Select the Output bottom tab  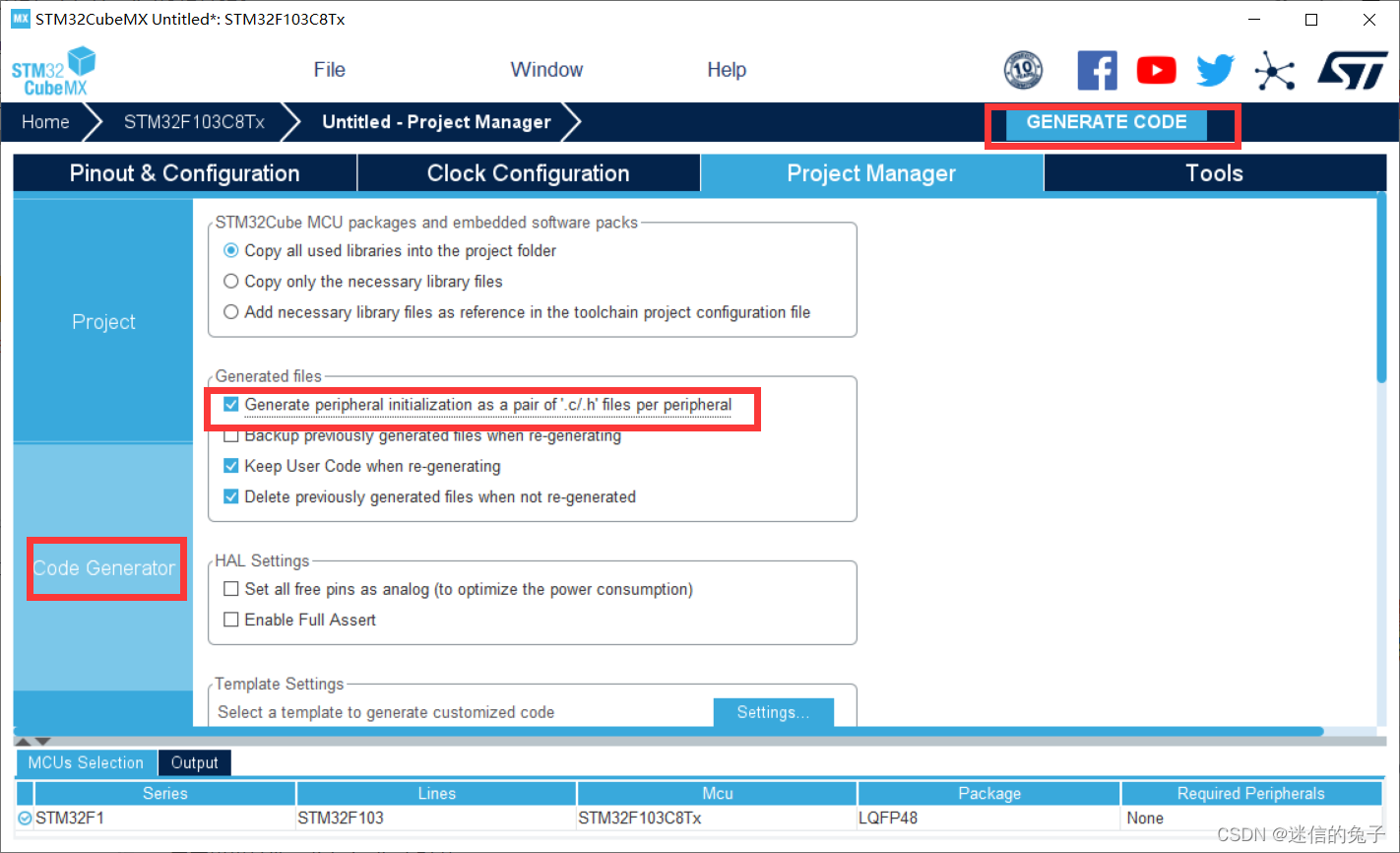point(194,762)
